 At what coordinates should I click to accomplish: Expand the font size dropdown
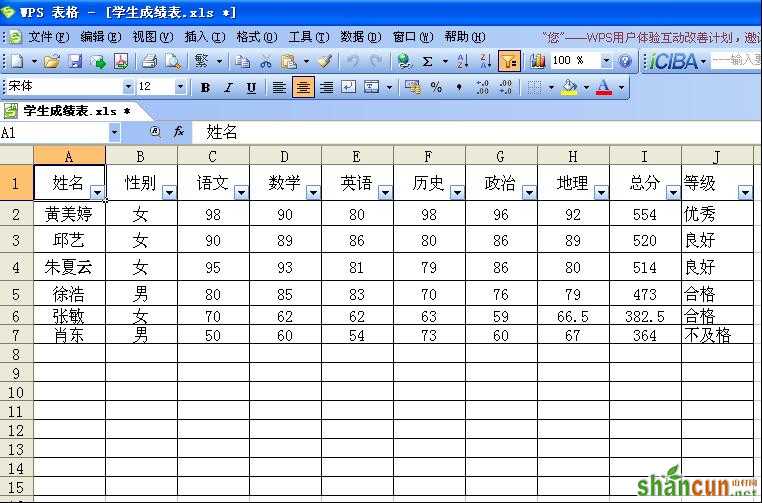tap(180, 87)
